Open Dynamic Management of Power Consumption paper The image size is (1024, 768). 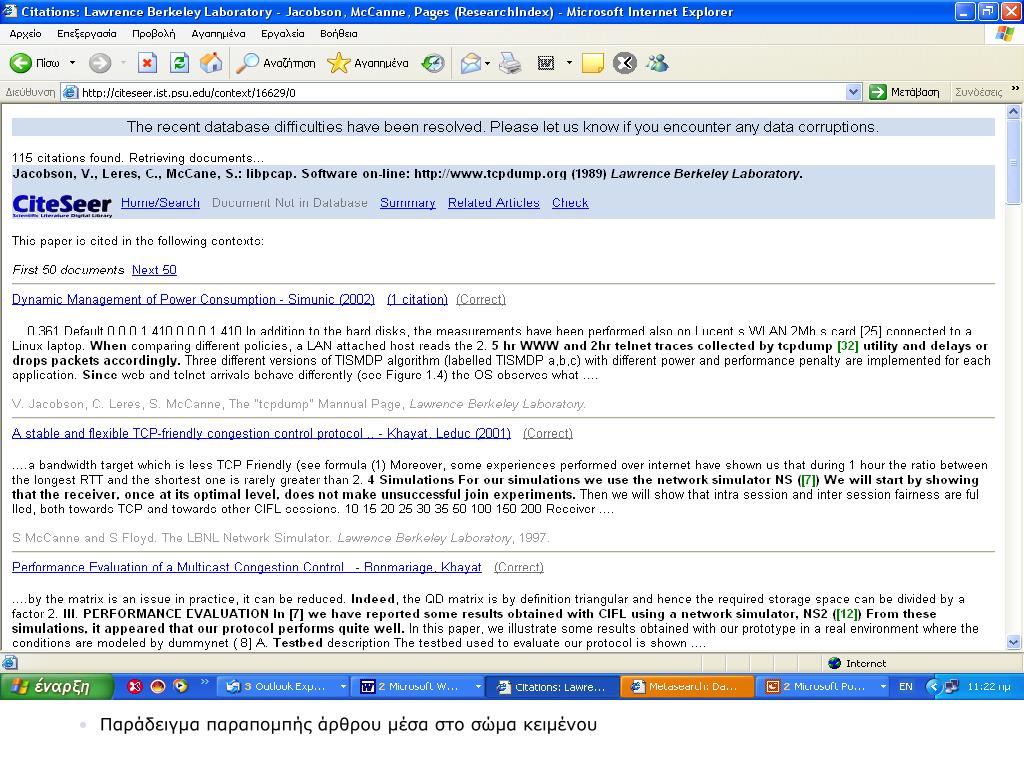pos(193,299)
